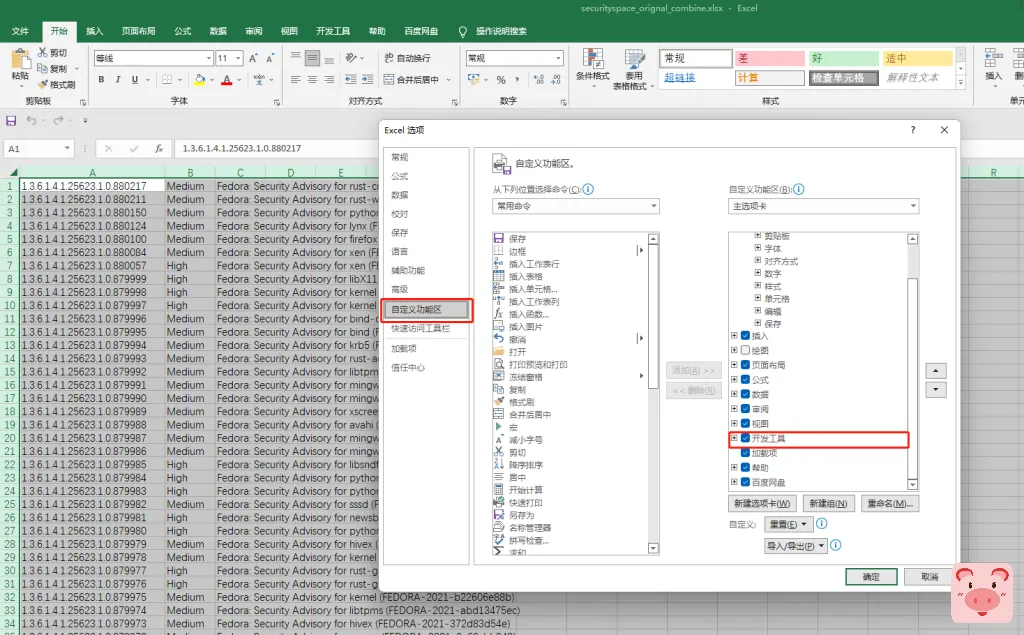The width and height of the screenshot is (1024, 635).
Task: Click the 新建选项卡 button
Action: 762,503
